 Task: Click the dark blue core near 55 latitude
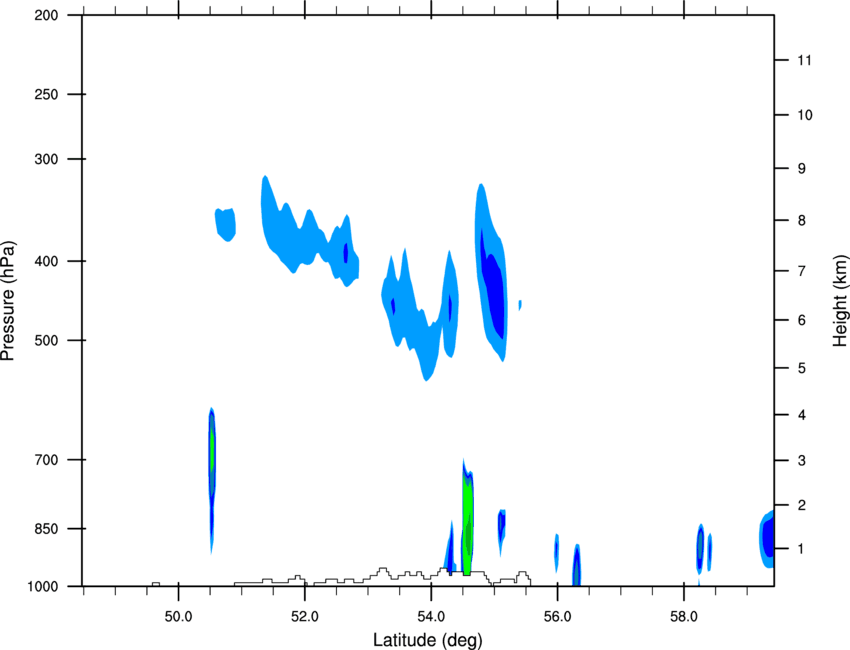click(494, 295)
